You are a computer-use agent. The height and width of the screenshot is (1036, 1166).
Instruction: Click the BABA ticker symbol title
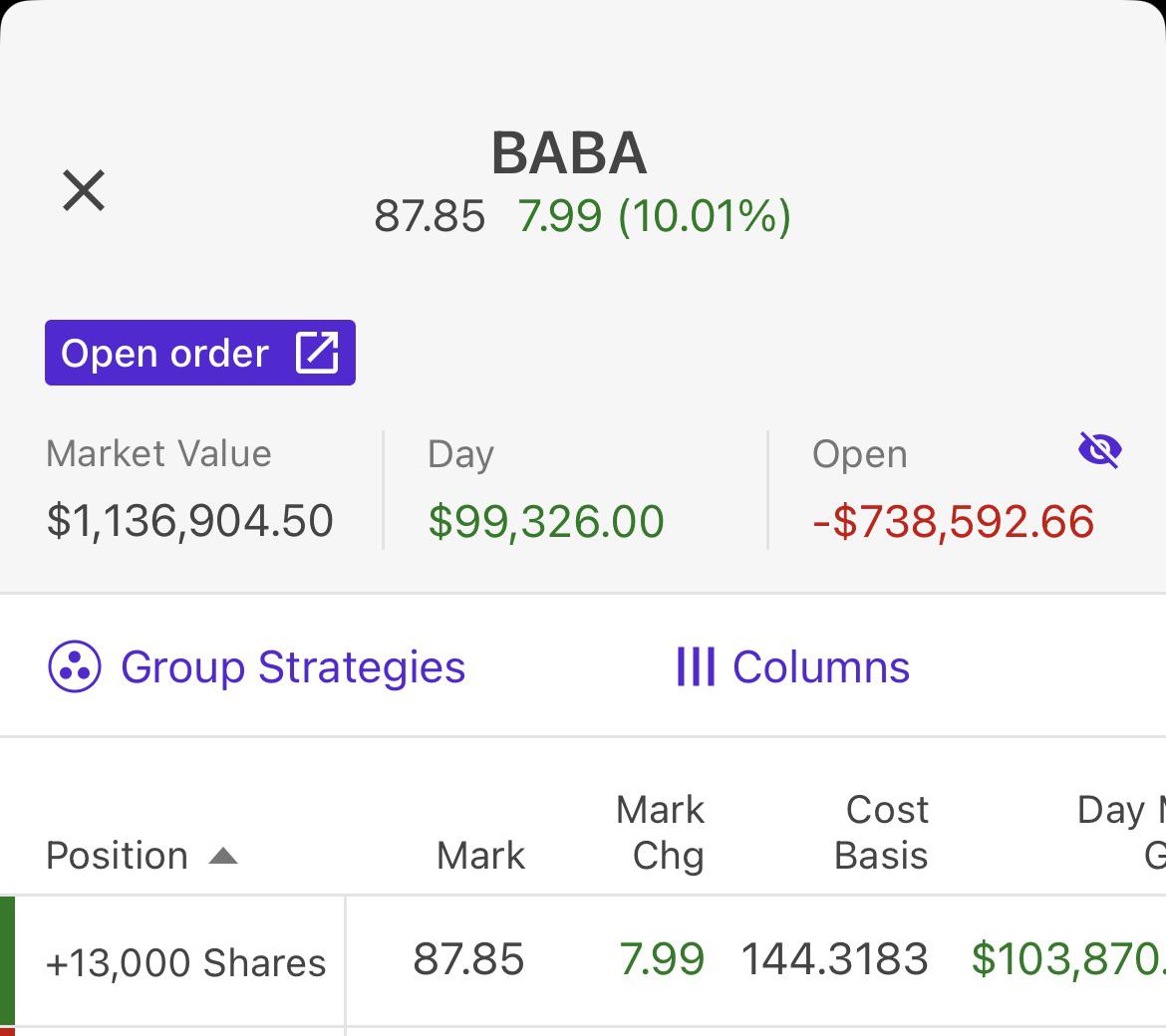coord(569,153)
